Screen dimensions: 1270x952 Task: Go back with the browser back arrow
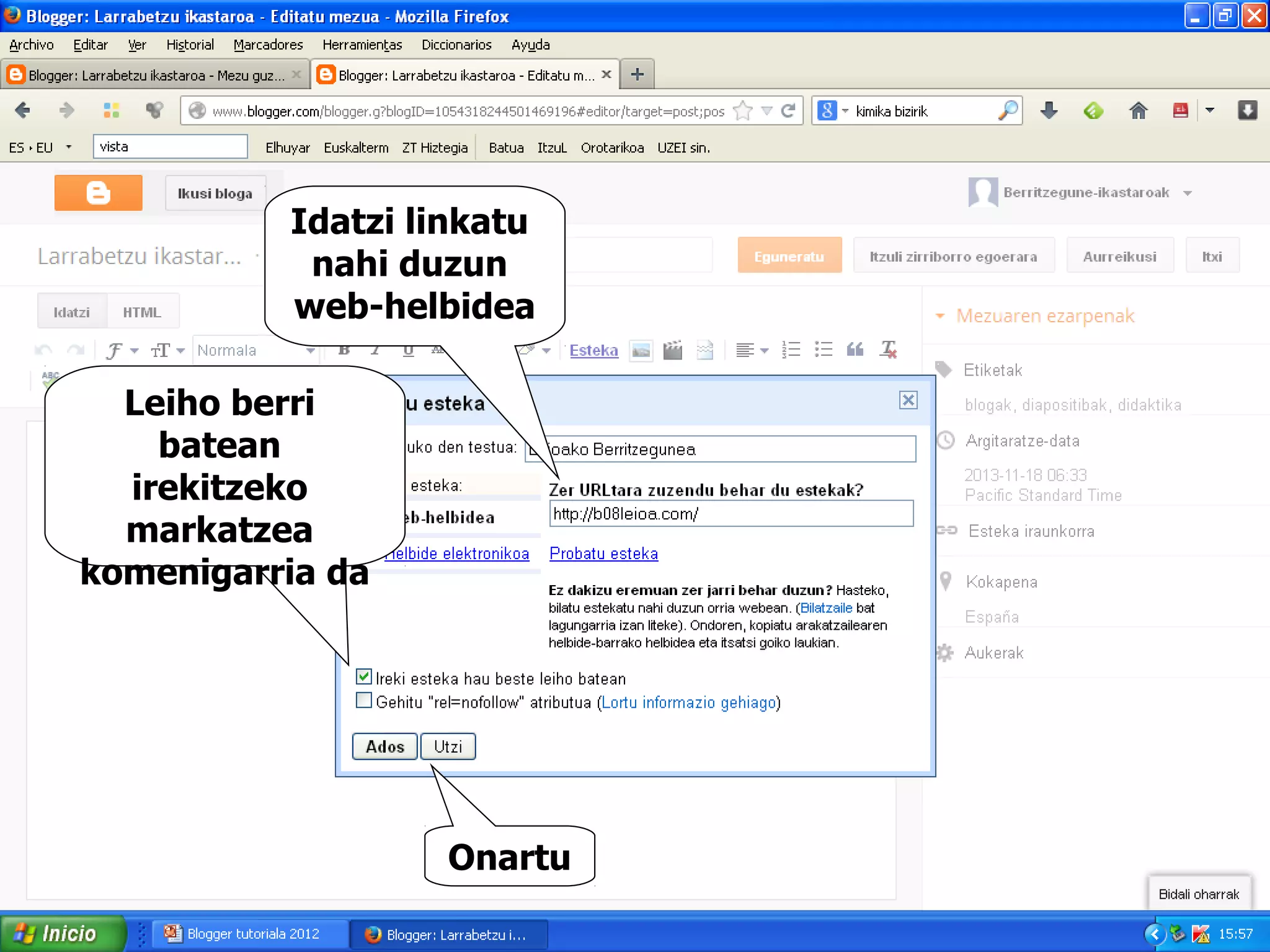coord(23,110)
